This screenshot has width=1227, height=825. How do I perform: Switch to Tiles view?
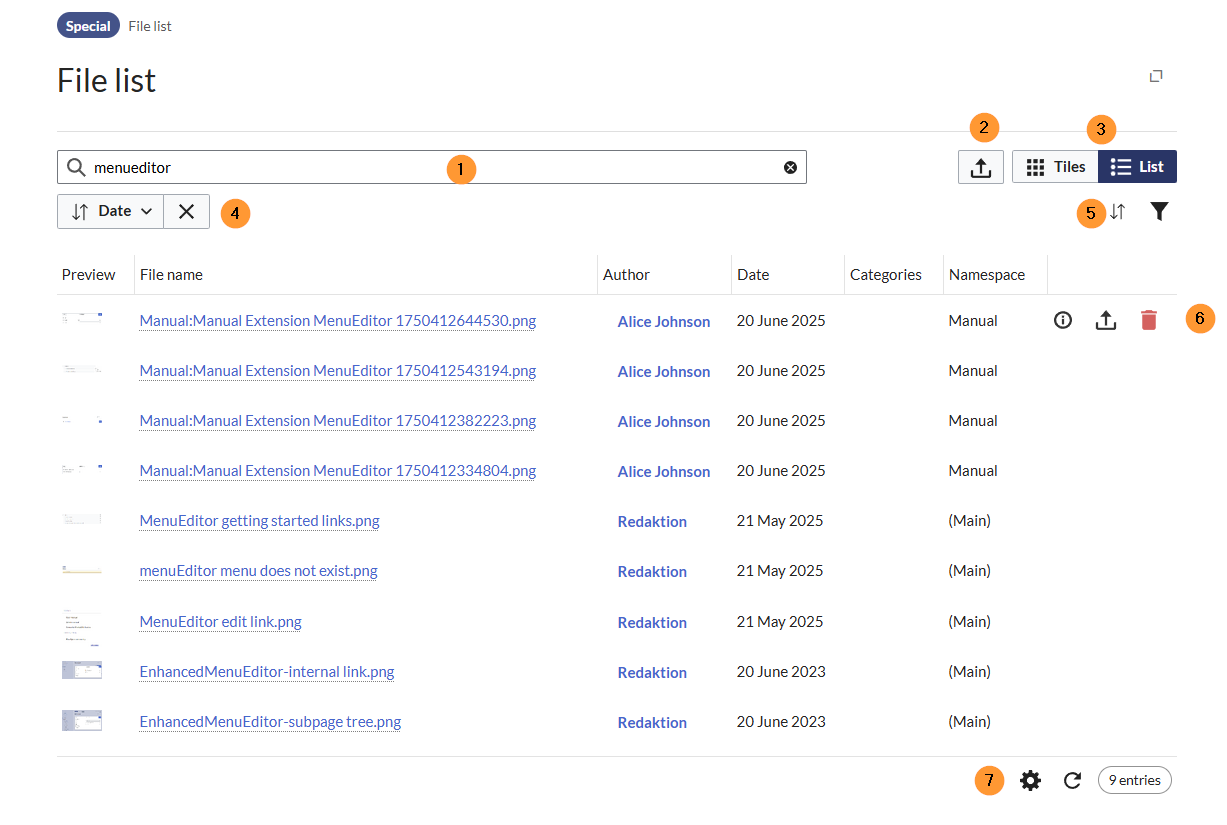pos(1055,167)
